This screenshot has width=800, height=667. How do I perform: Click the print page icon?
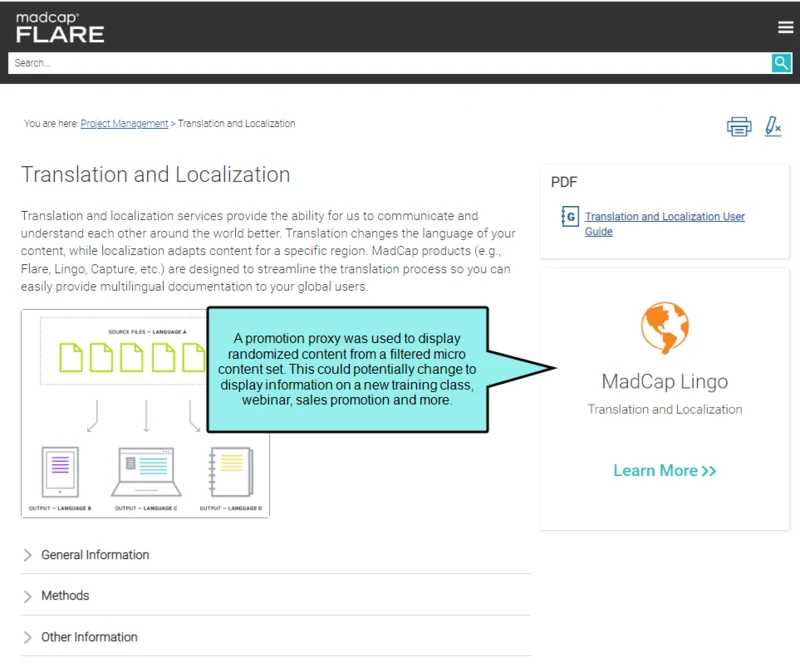(x=739, y=126)
